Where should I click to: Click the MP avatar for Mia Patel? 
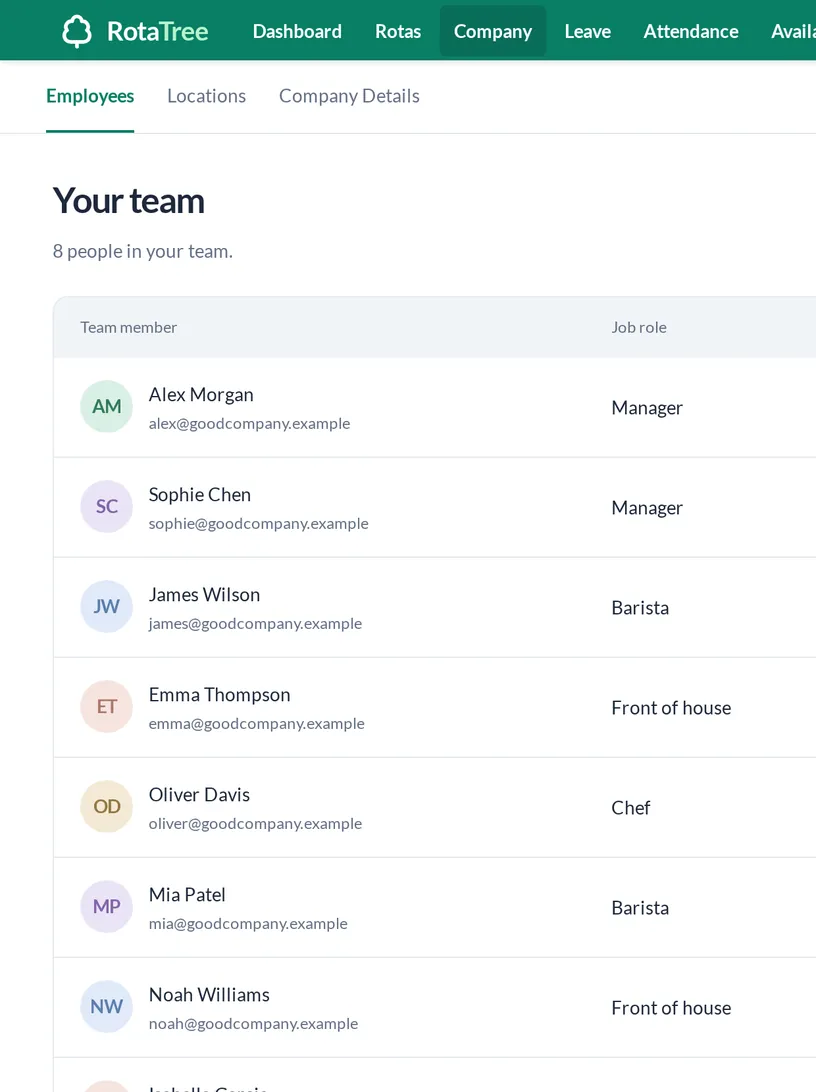[x=107, y=907]
